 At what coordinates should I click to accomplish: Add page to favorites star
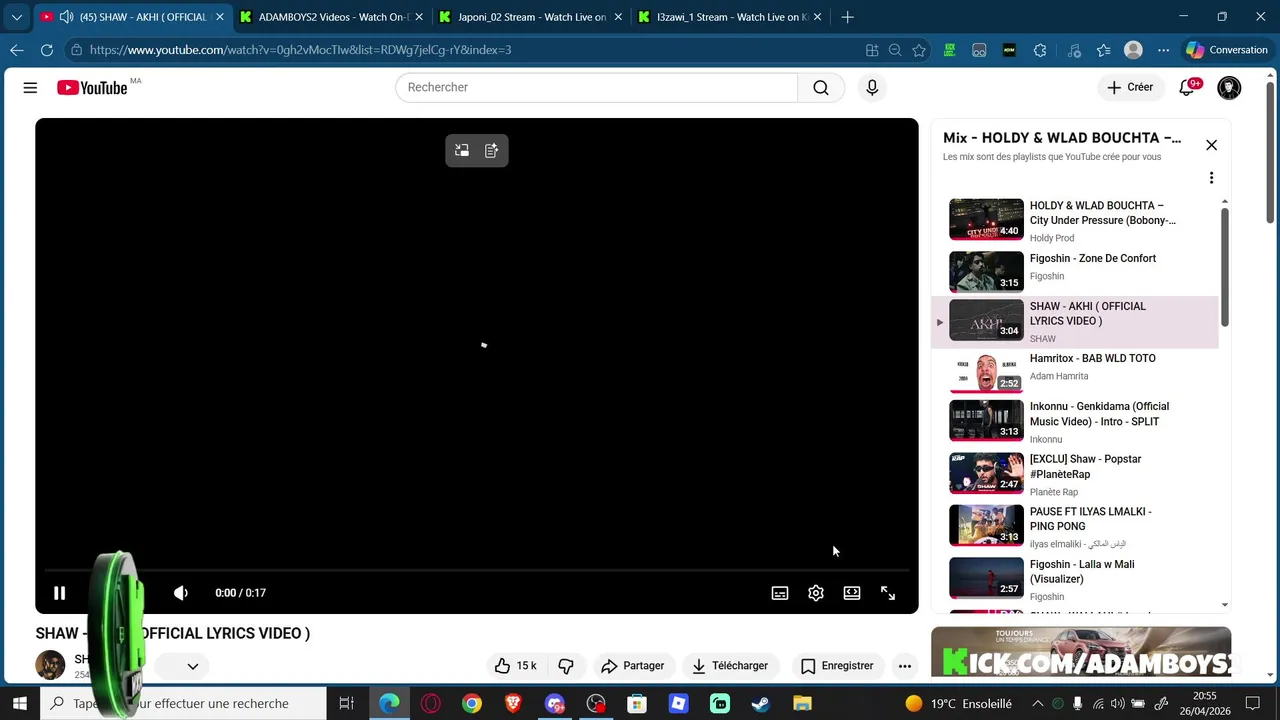919,50
